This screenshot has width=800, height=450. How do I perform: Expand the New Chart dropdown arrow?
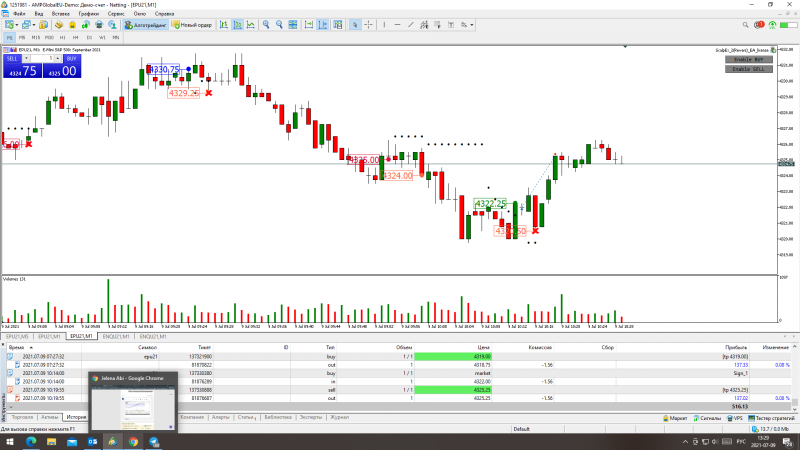tap(17, 24)
